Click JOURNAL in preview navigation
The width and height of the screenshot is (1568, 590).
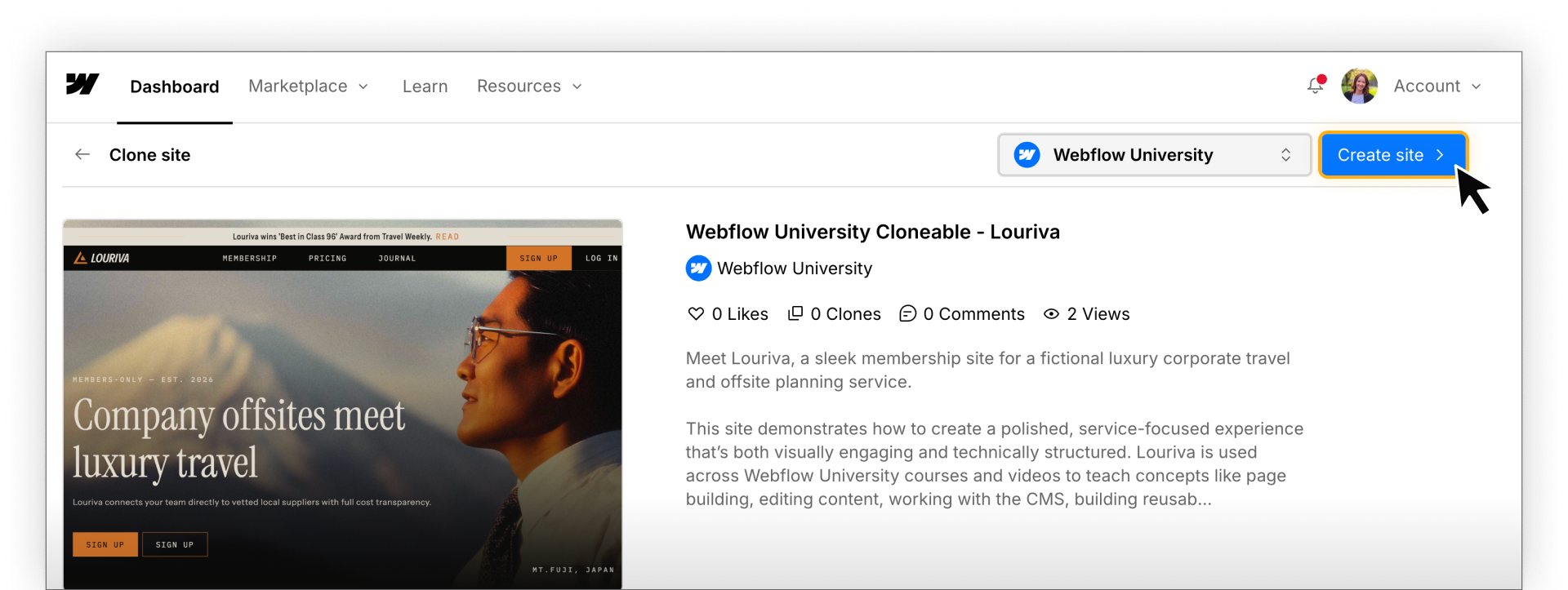397,258
